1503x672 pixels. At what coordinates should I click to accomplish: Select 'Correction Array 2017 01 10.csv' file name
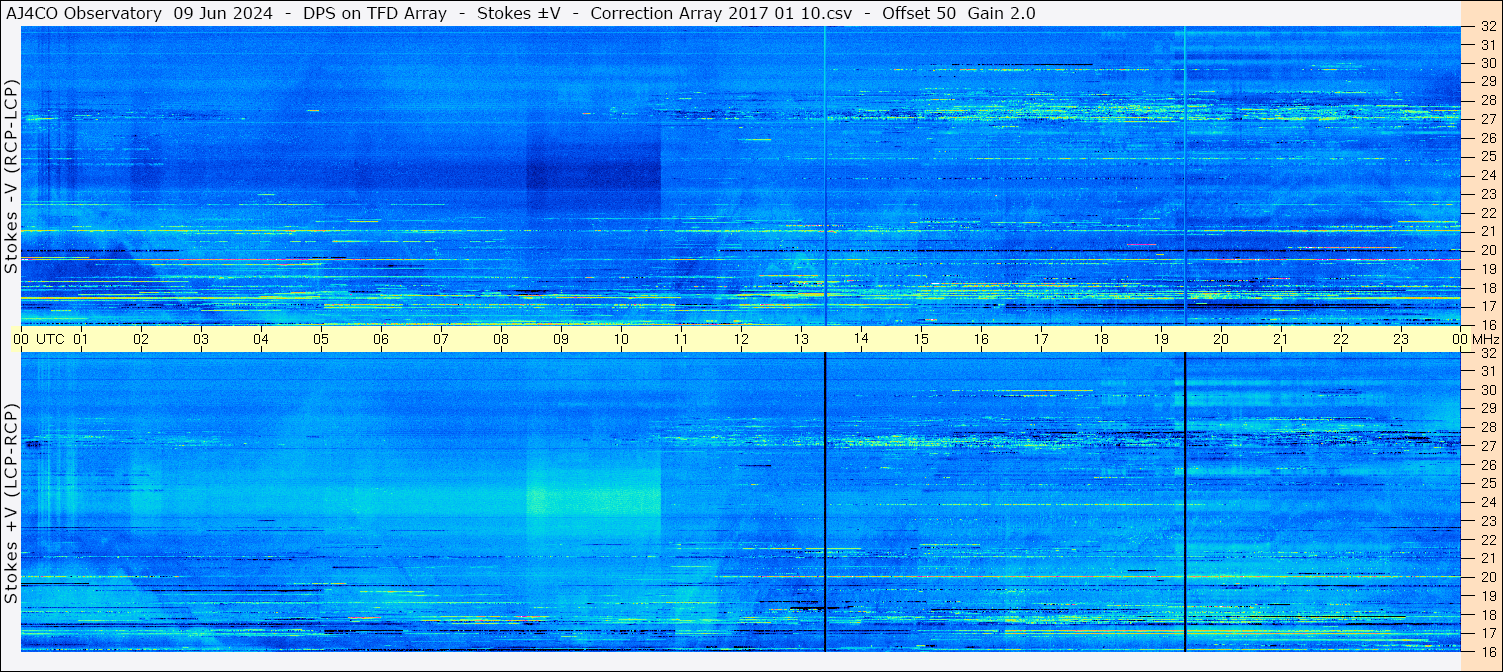[x=721, y=13]
